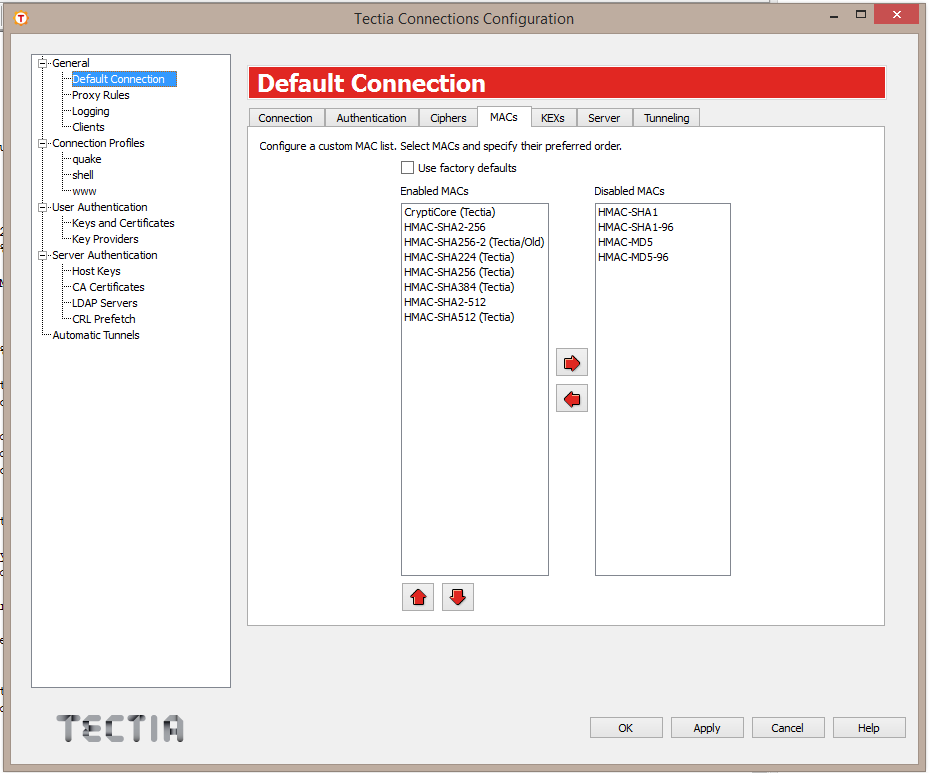930x773 pixels.
Task: Select Proxy Rules in the tree
Action: (x=100, y=95)
